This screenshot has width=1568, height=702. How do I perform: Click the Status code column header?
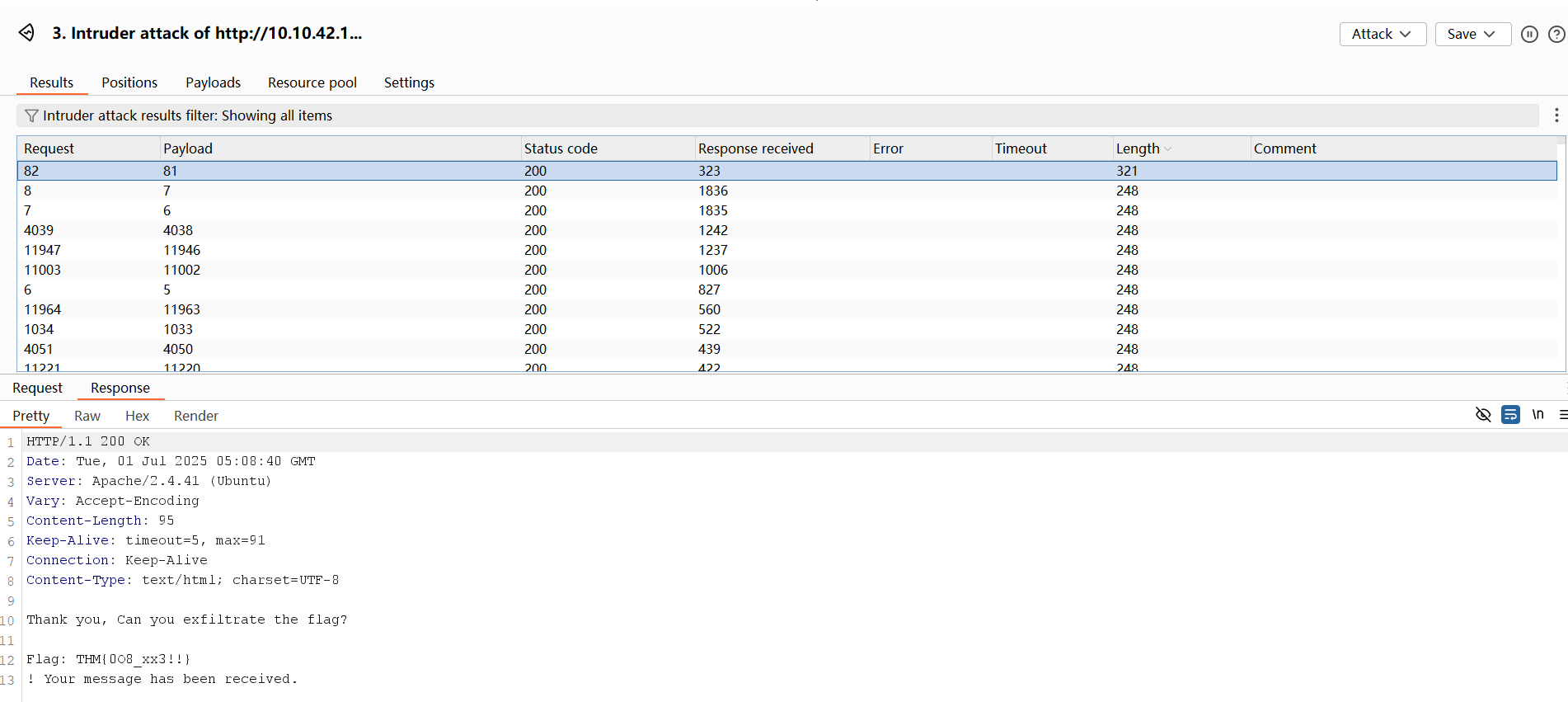(x=561, y=148)
